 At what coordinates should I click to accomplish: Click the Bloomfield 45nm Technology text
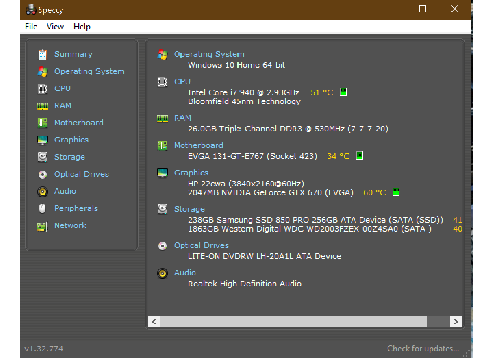click(244, 101)
